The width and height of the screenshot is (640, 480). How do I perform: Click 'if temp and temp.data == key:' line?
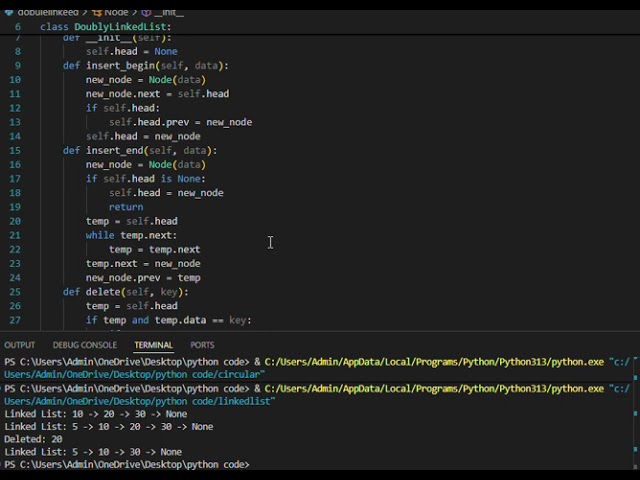(169, 320)
